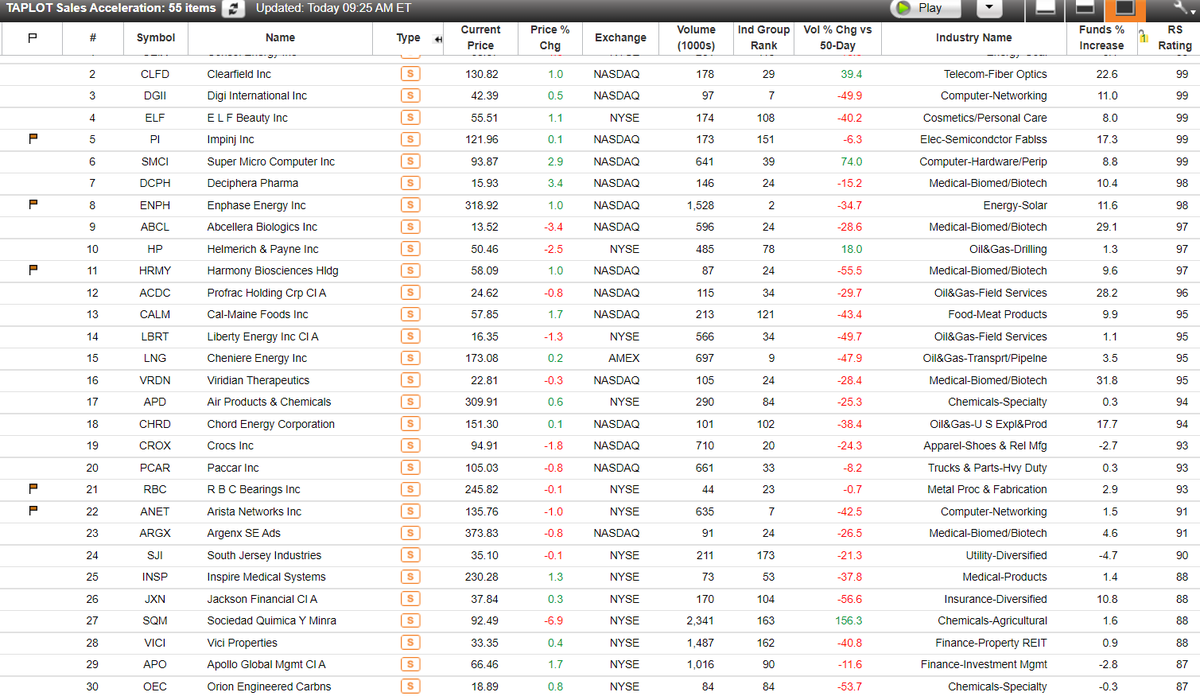This screenshot has height=696, width=1200.
Task: Click the LNG symbol cell
Action: click(x=155, y=358)
